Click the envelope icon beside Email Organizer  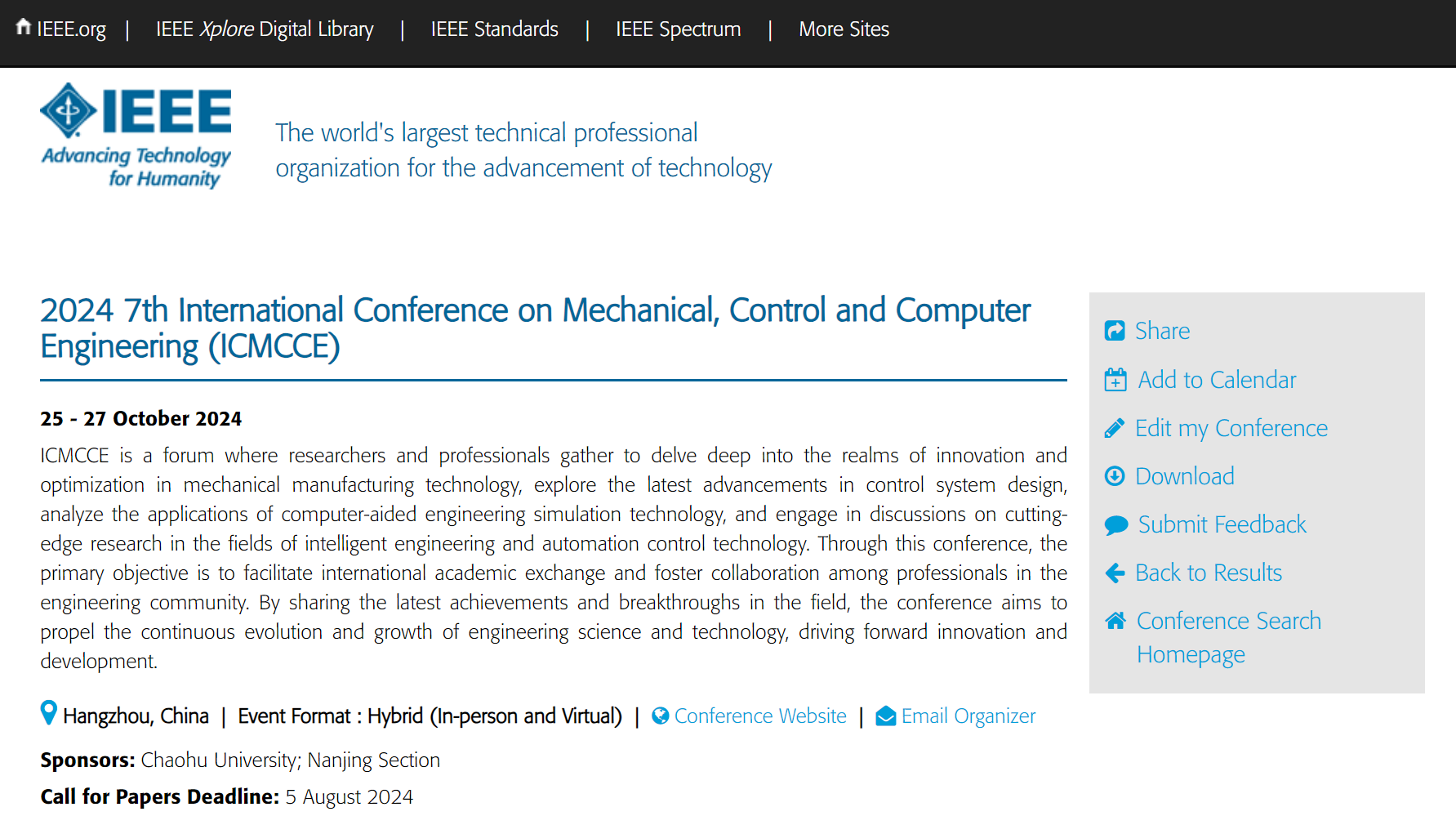tap(886, 716)
